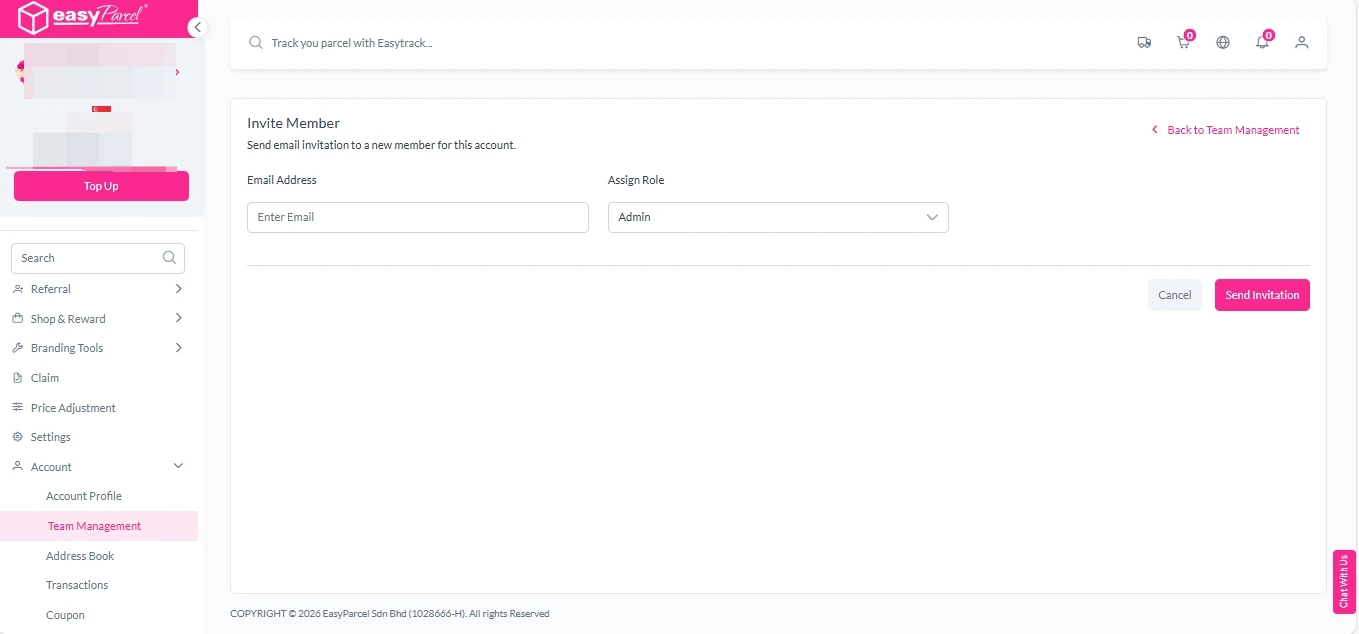Expand the Branding Tools menu
1359x634 pixels.
click(x=98, y=348)
